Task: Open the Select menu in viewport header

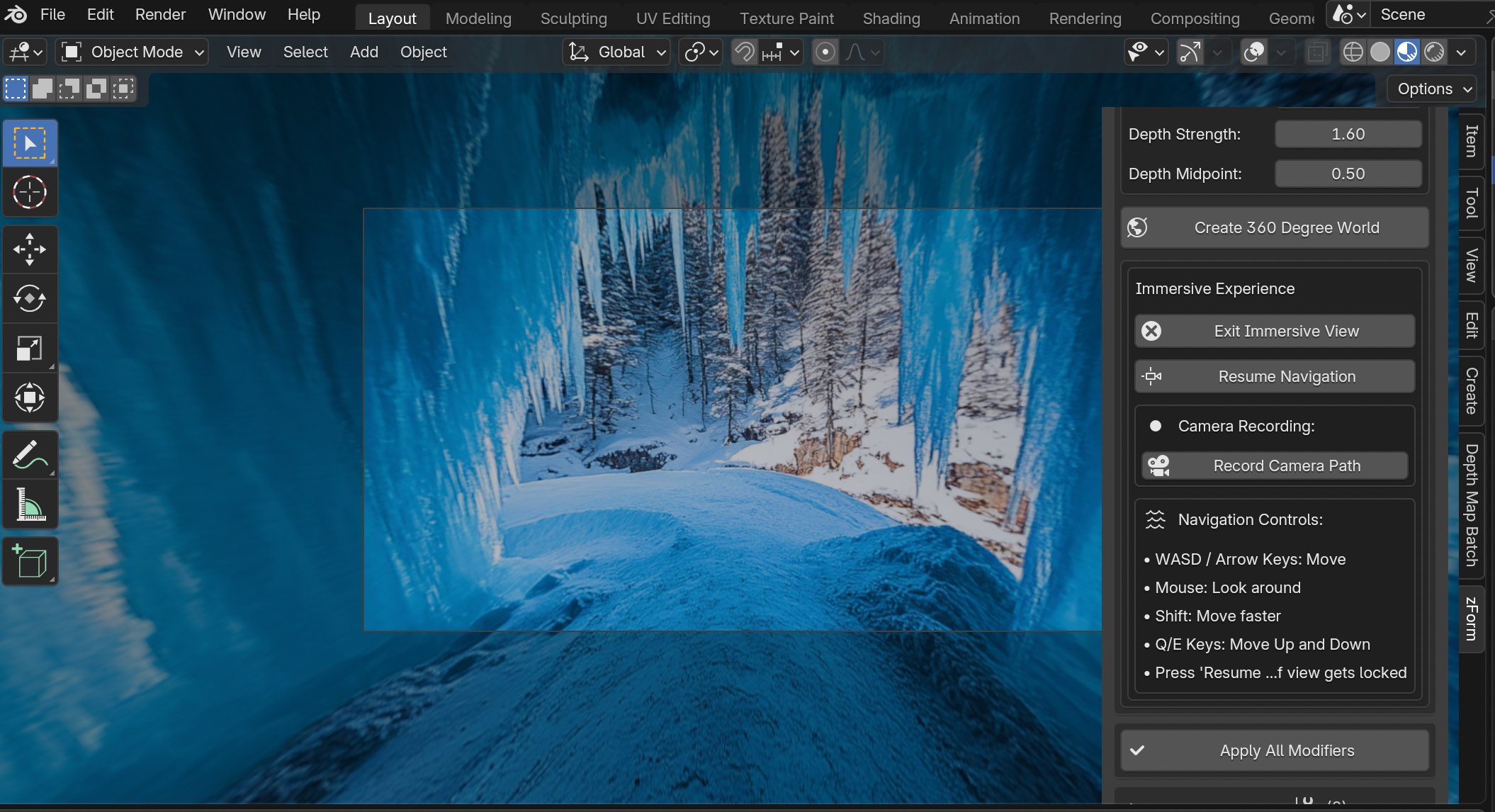Action: (305, 52)
